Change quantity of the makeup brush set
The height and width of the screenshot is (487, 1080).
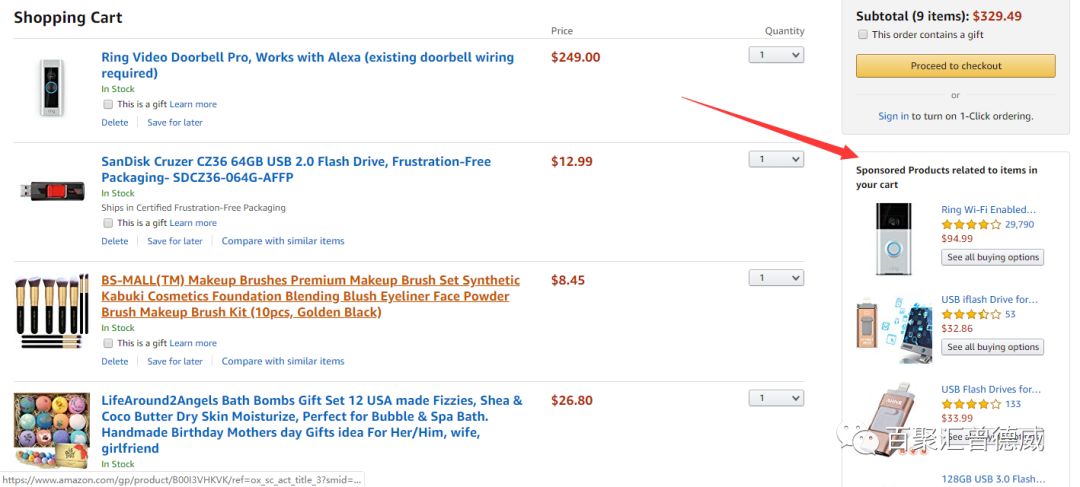(x=776, y=278)
